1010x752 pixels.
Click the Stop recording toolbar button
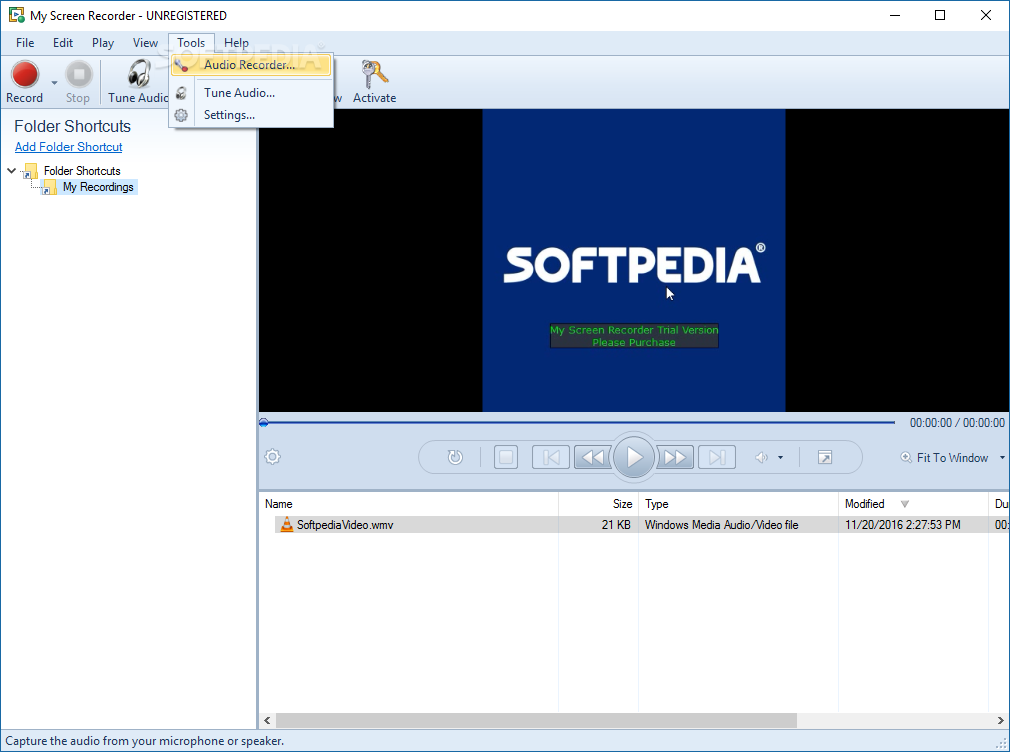tap(78, 82)
